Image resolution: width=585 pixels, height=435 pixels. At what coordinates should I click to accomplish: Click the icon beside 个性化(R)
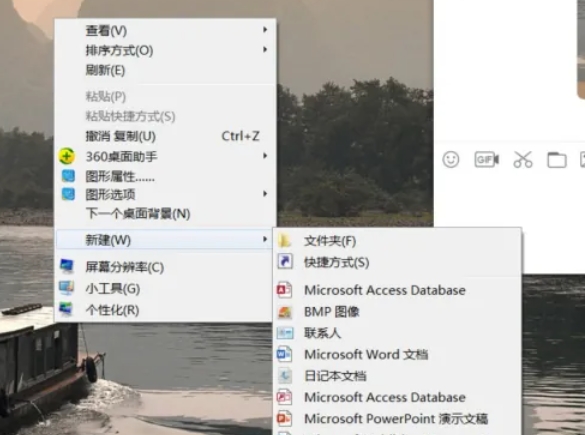(x=66, y=309)
